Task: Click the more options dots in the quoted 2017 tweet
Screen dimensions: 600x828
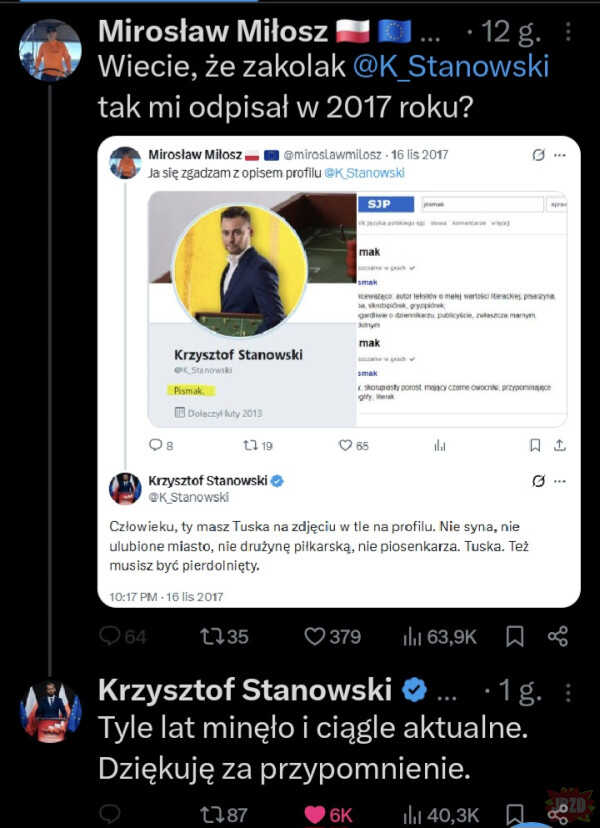Action: [x=560, y=155]
